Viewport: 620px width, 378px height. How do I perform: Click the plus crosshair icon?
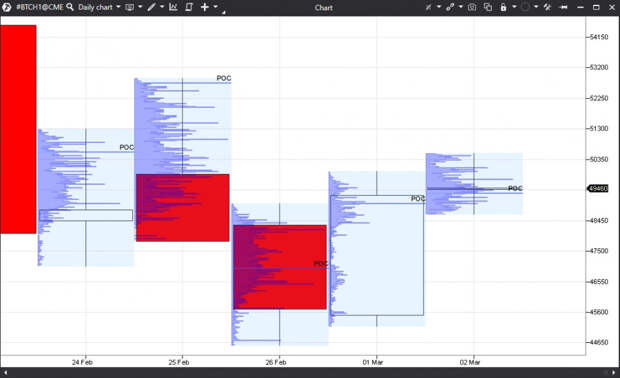204,7
